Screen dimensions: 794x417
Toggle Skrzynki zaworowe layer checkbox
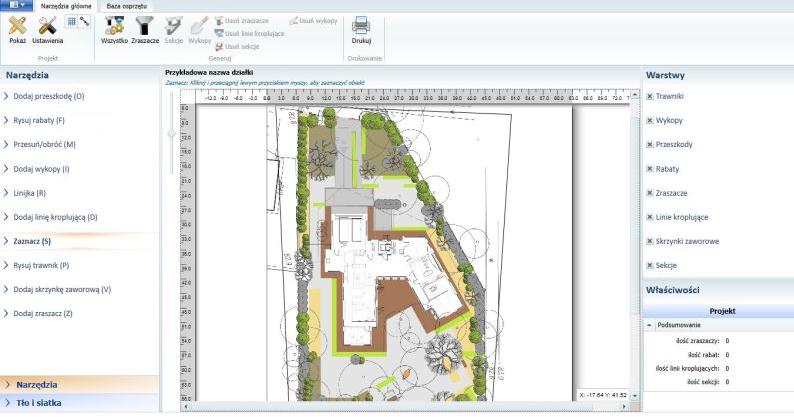point(650,241)
